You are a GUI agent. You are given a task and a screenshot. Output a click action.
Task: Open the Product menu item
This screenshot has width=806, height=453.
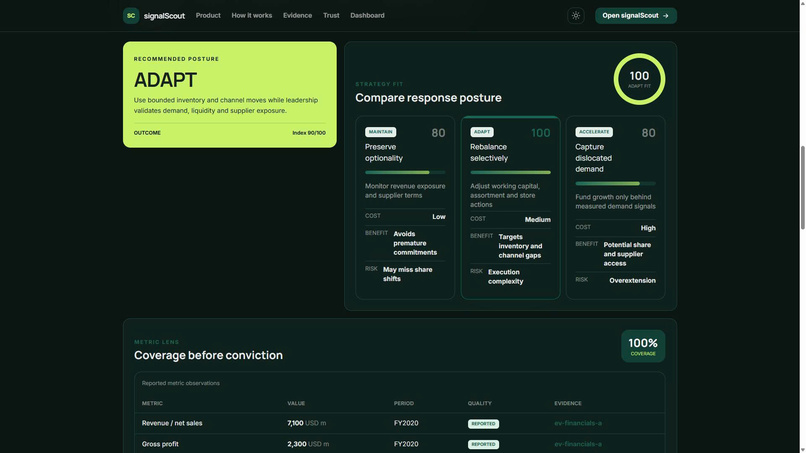click(208, 15)
